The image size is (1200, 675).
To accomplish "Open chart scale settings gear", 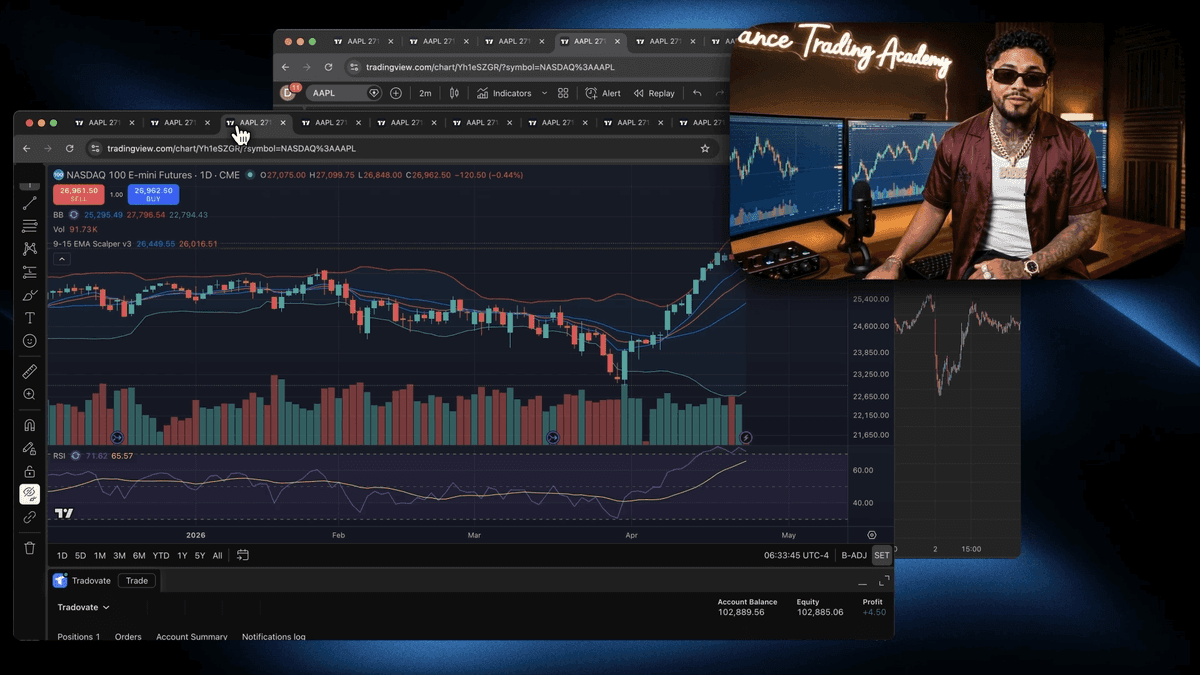I will coord(872,535).
